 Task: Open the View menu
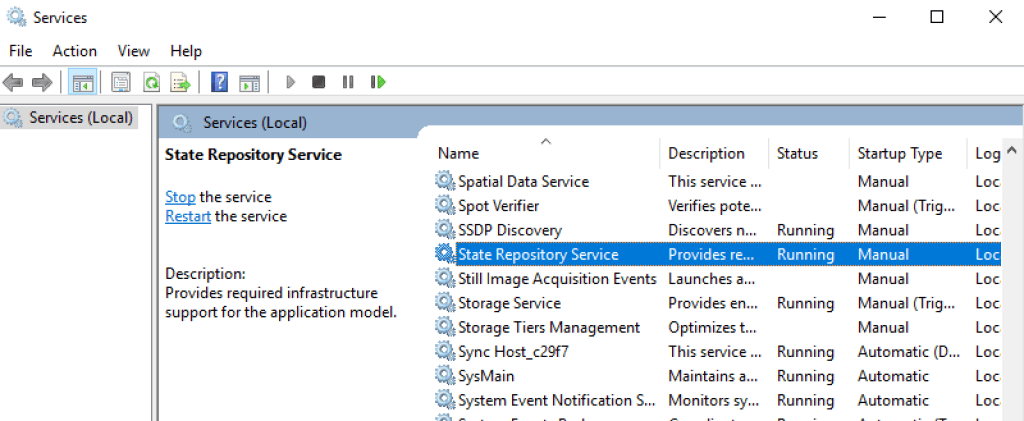pyautogui.click(x=133, y=51)
